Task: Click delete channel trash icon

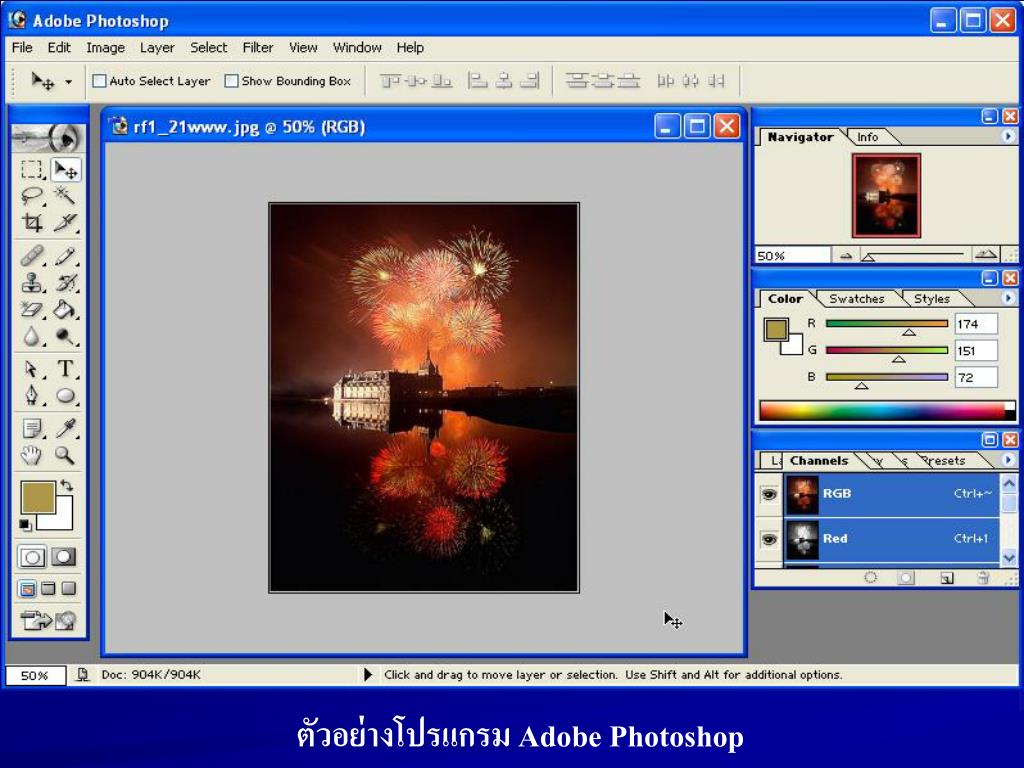Action: [x=983, y=577]
